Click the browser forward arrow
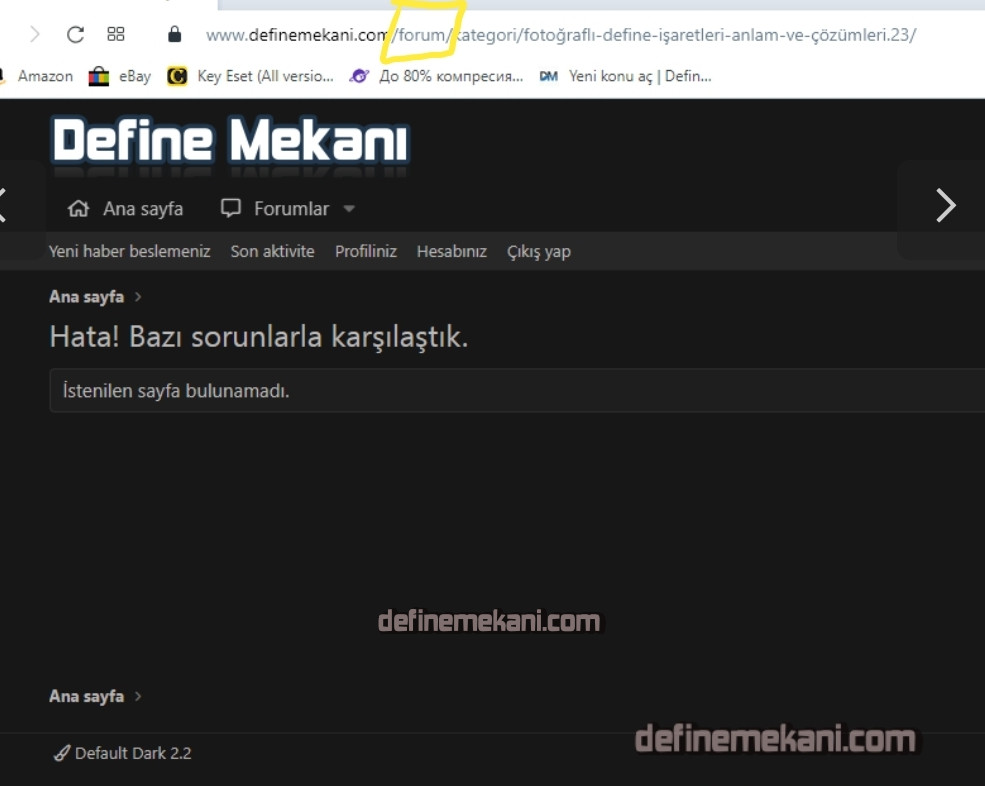This screenshot has width=985, height=786. click(35, 35)
